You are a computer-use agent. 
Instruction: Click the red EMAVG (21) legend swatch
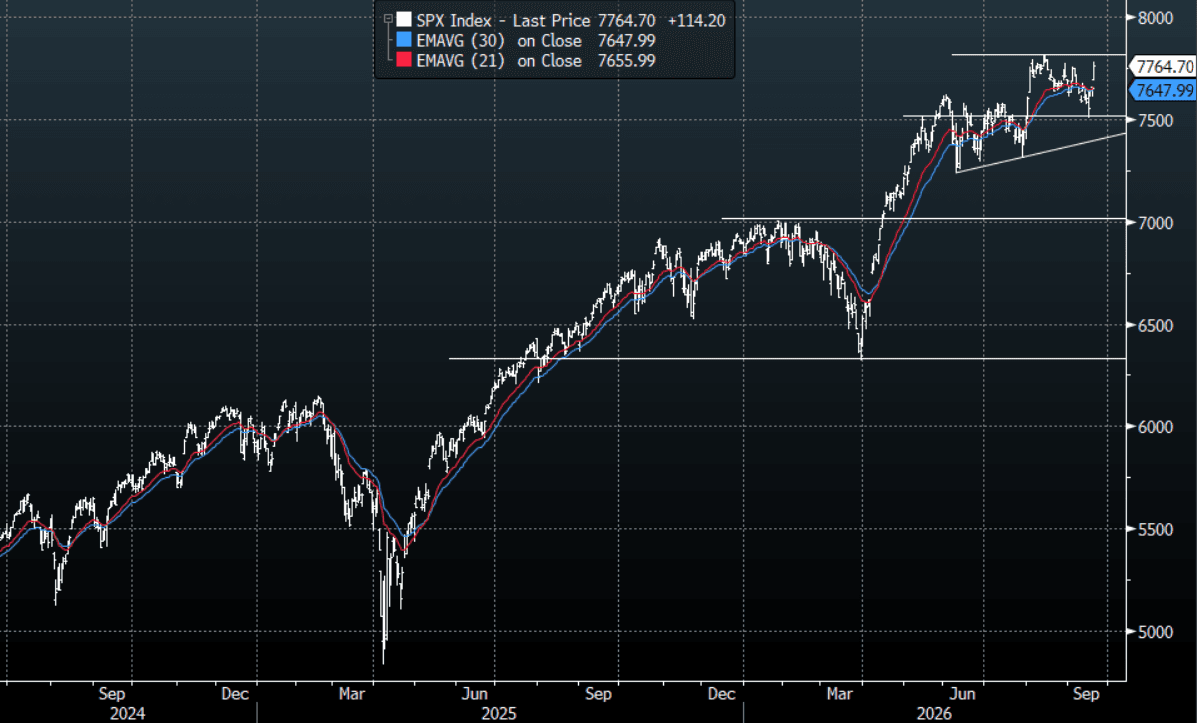(404, 60)
